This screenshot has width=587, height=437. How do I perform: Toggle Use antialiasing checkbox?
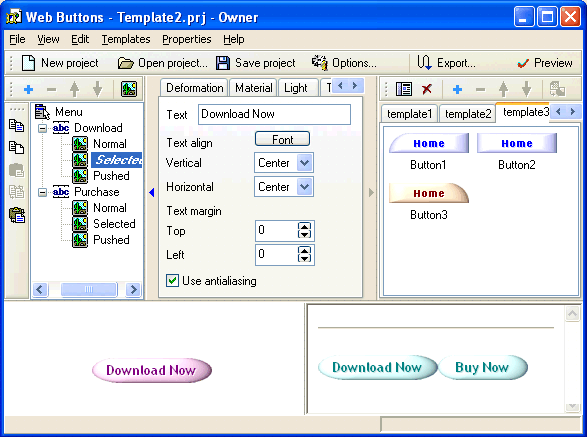pos(172,280)
